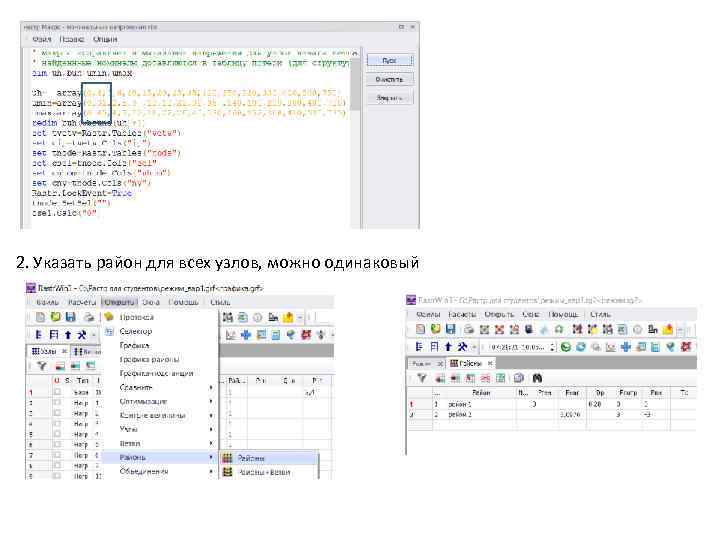Click the filter funnel icon above Узлы table
Image resolution: width=720 pixels, height=540 pixels.
[x=41, y=366]
